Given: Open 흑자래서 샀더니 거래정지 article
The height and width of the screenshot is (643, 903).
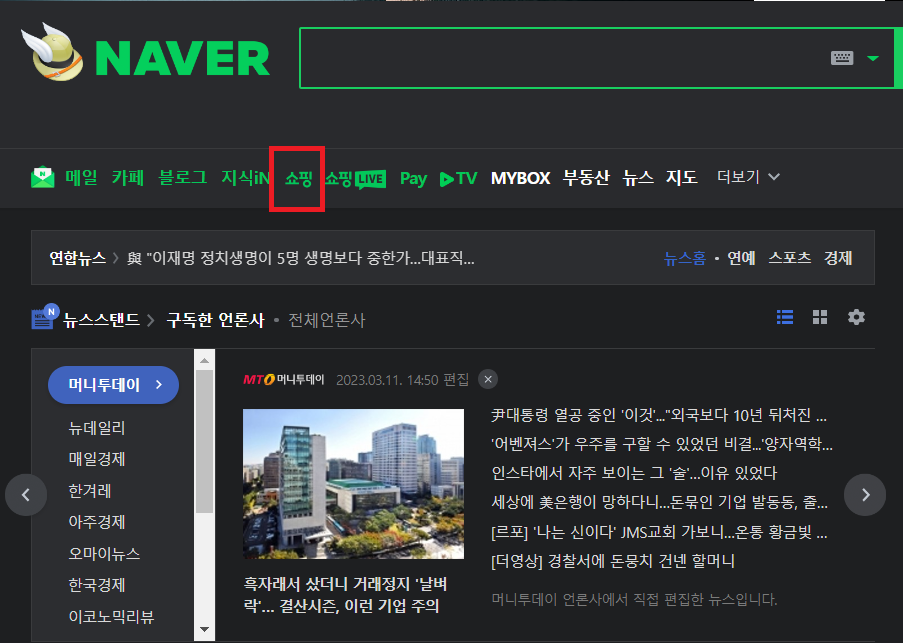Looking at the screenshot, I should [345, 595].
